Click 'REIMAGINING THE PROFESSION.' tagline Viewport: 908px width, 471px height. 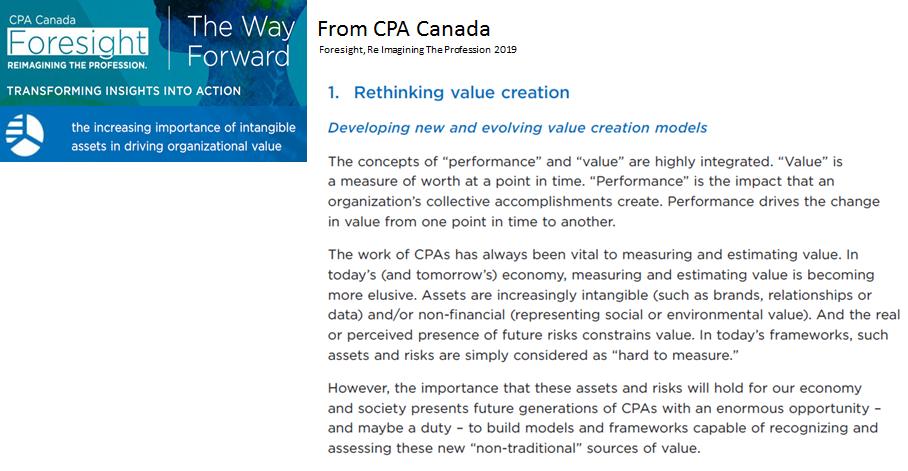[x=77, y=65]
